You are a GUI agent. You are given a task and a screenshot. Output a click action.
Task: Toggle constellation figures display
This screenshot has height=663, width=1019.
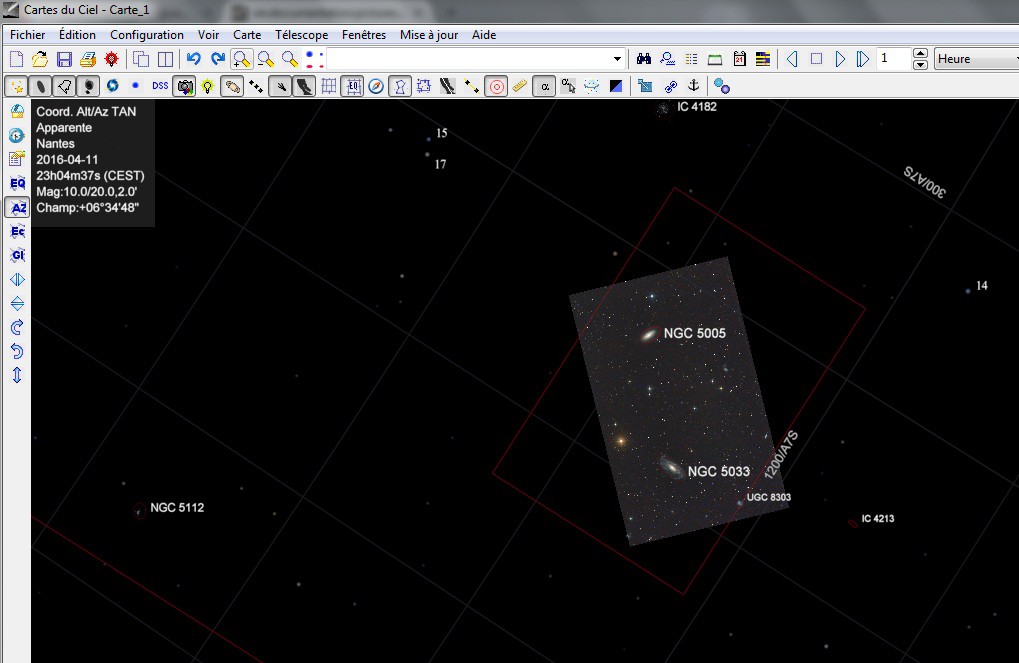pyautogui.click(x=400, y=86)
